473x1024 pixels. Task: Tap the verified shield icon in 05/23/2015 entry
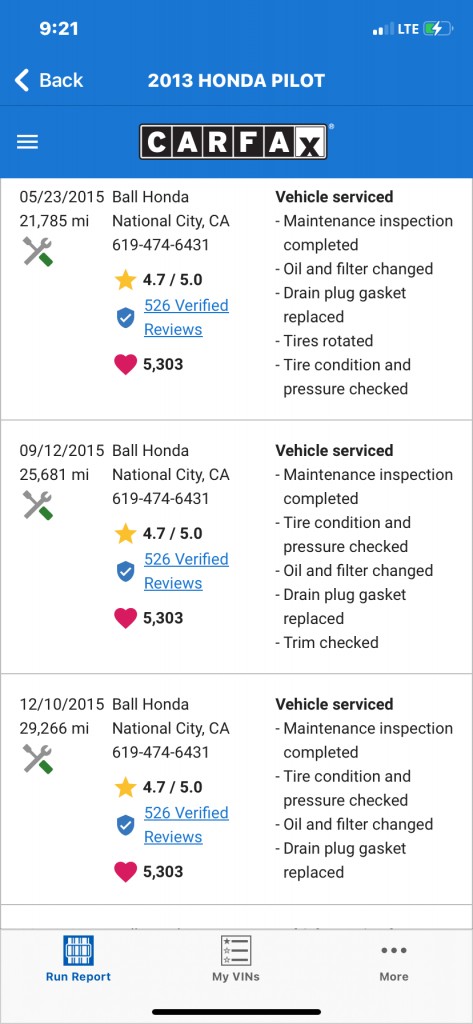125,318
